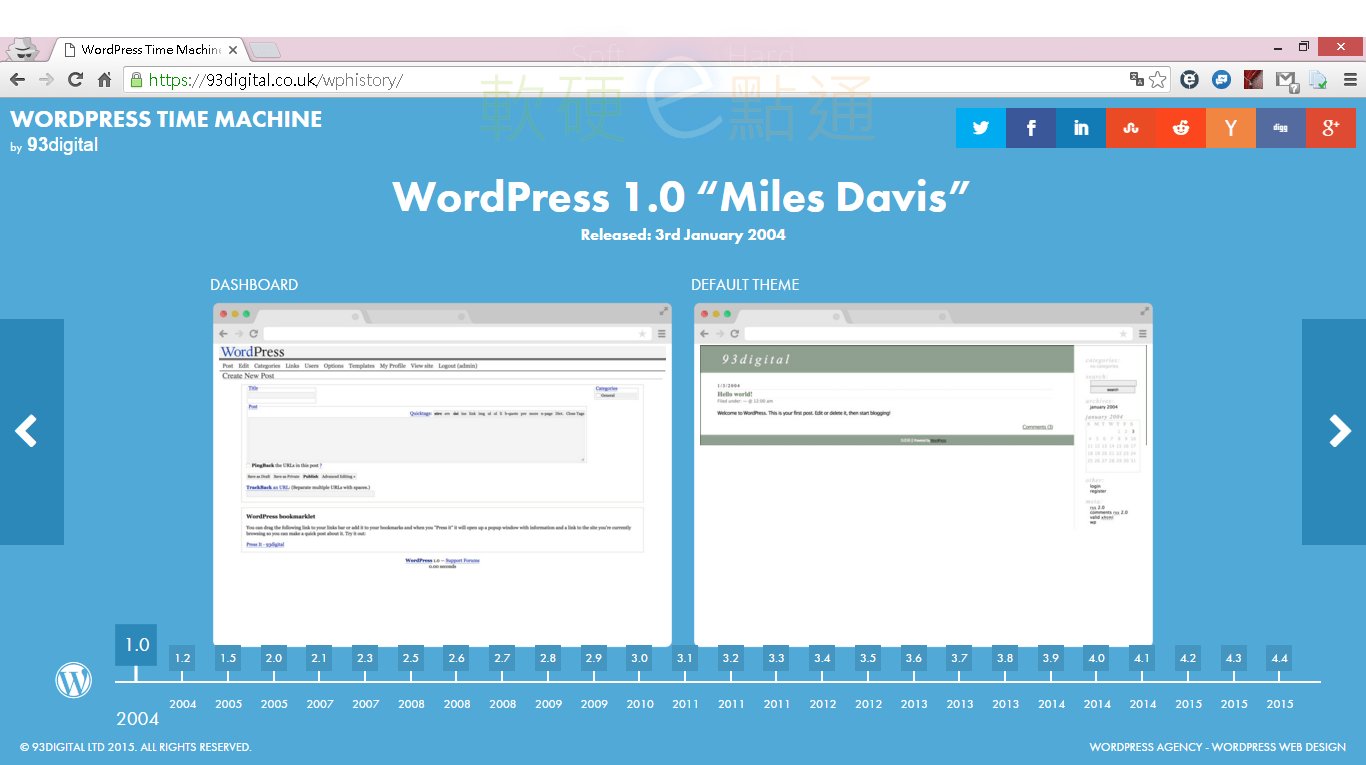Open the browser home page
This screenshot has width=1366, height=765.
click(104, 80)
